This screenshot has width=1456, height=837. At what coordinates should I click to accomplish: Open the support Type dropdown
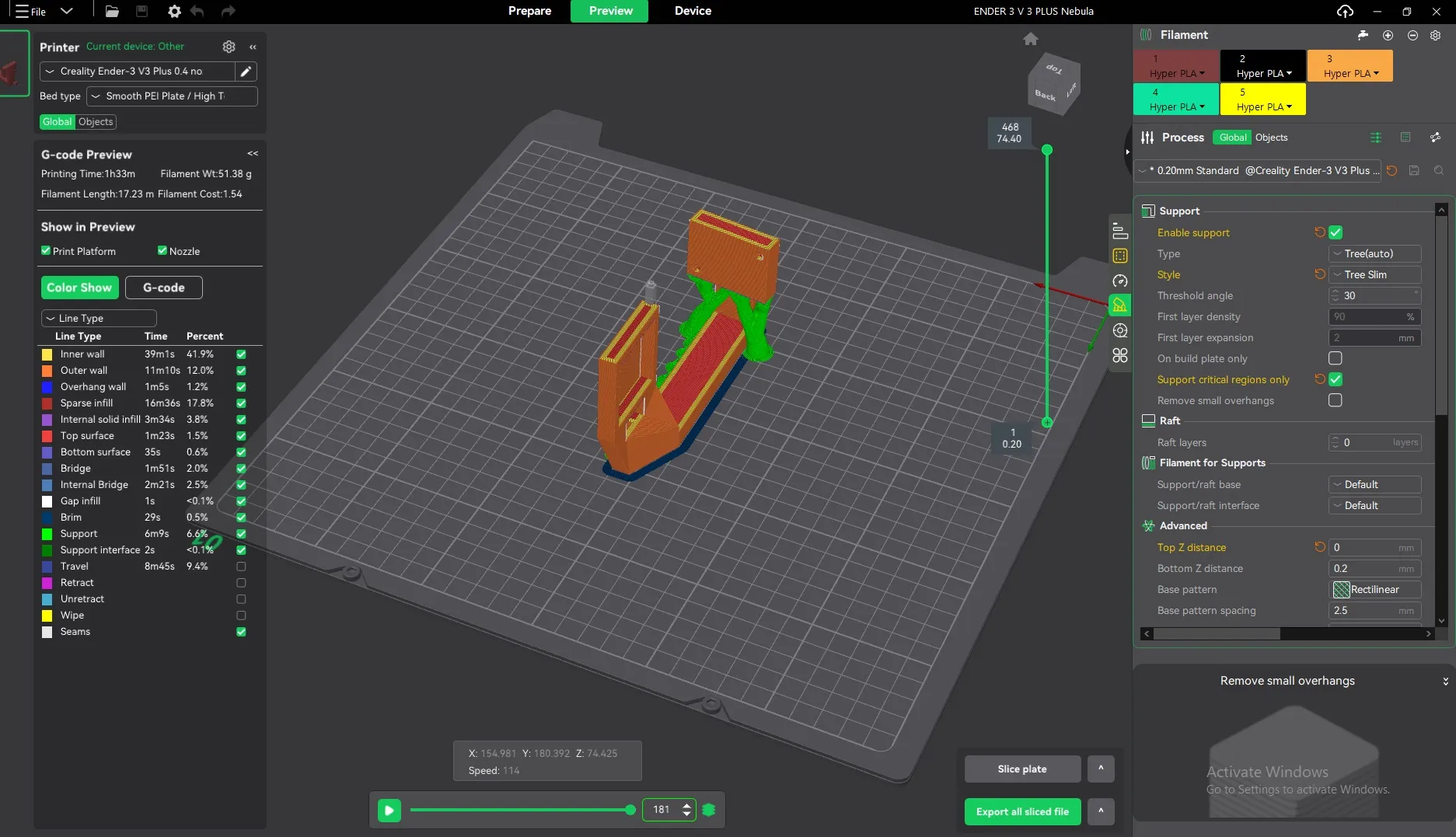click(x=1374, y=253)
